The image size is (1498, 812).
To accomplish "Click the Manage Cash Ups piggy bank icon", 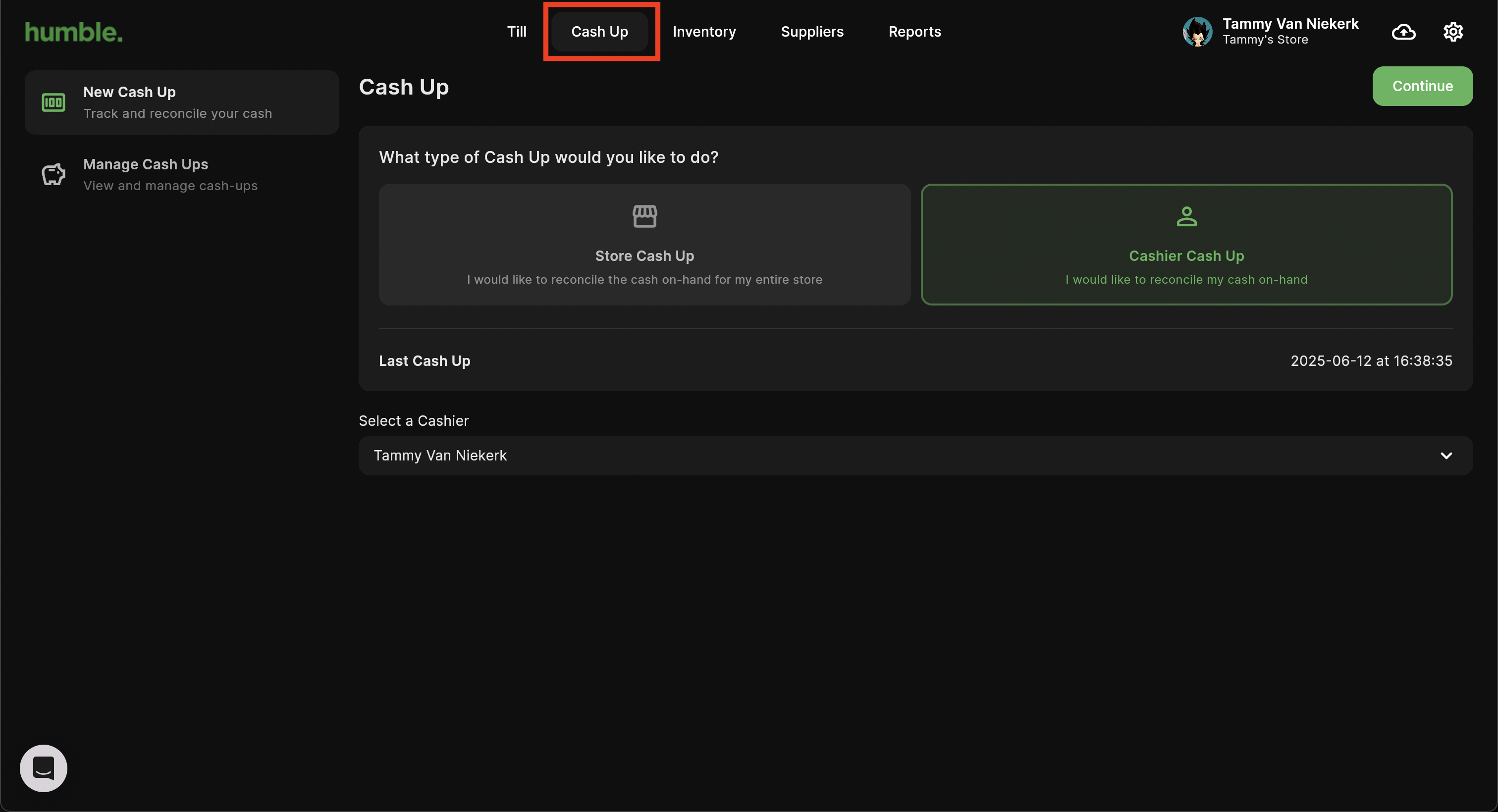I will point(53,174).
